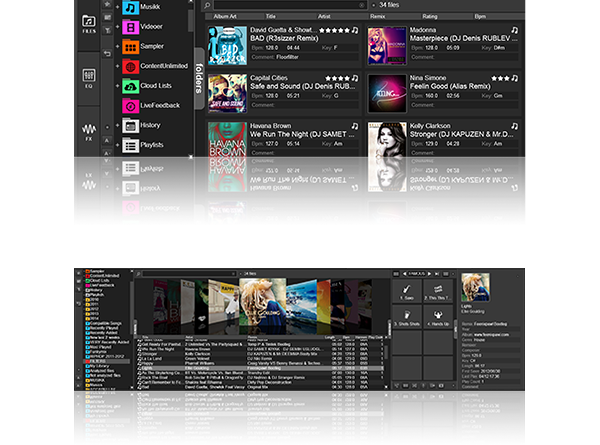Set the David Guetta track's five-star rating
The height and width of the screenshot is (445, 600).
pyautogui.click(x=334, y=30)
